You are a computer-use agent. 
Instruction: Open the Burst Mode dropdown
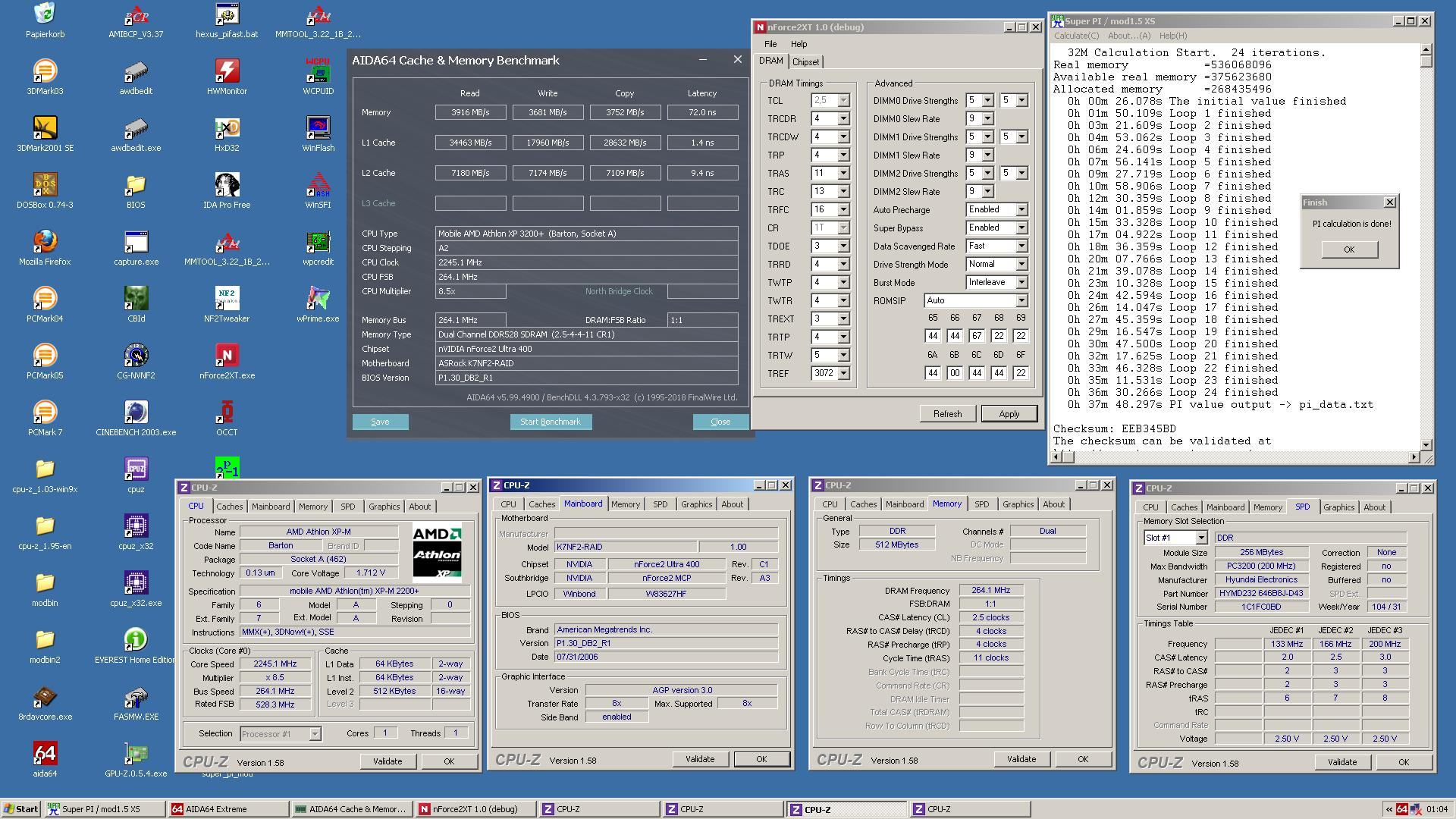click(x=1021, y=283)
